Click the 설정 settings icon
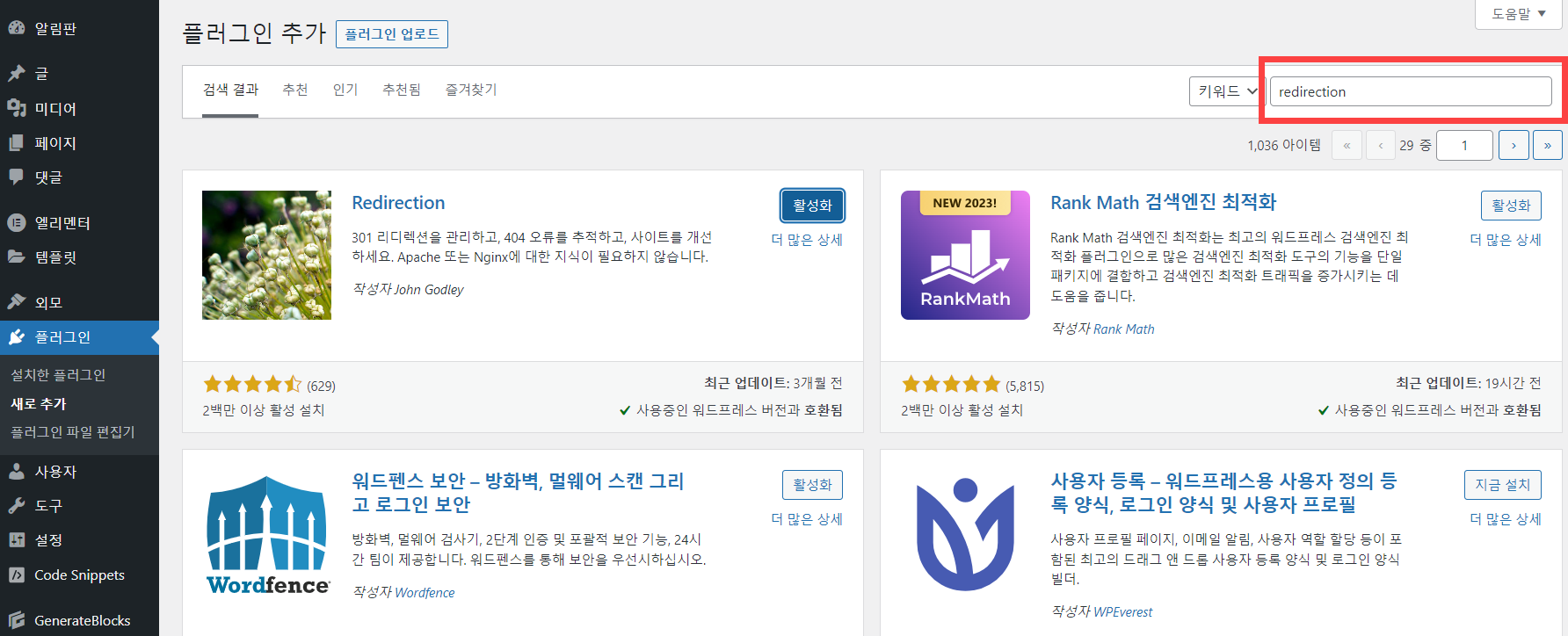 pyautogui.click(x=17, y=539)
